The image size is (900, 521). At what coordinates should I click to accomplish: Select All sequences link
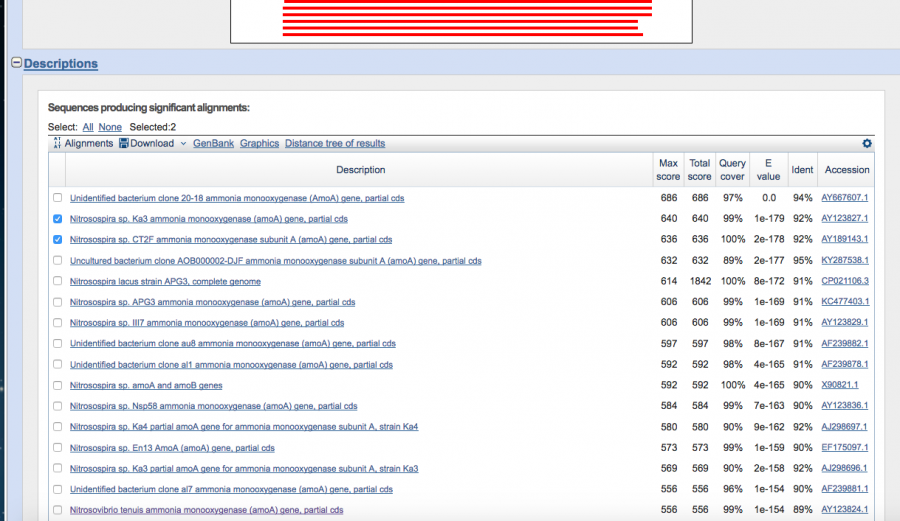point(88,127)
